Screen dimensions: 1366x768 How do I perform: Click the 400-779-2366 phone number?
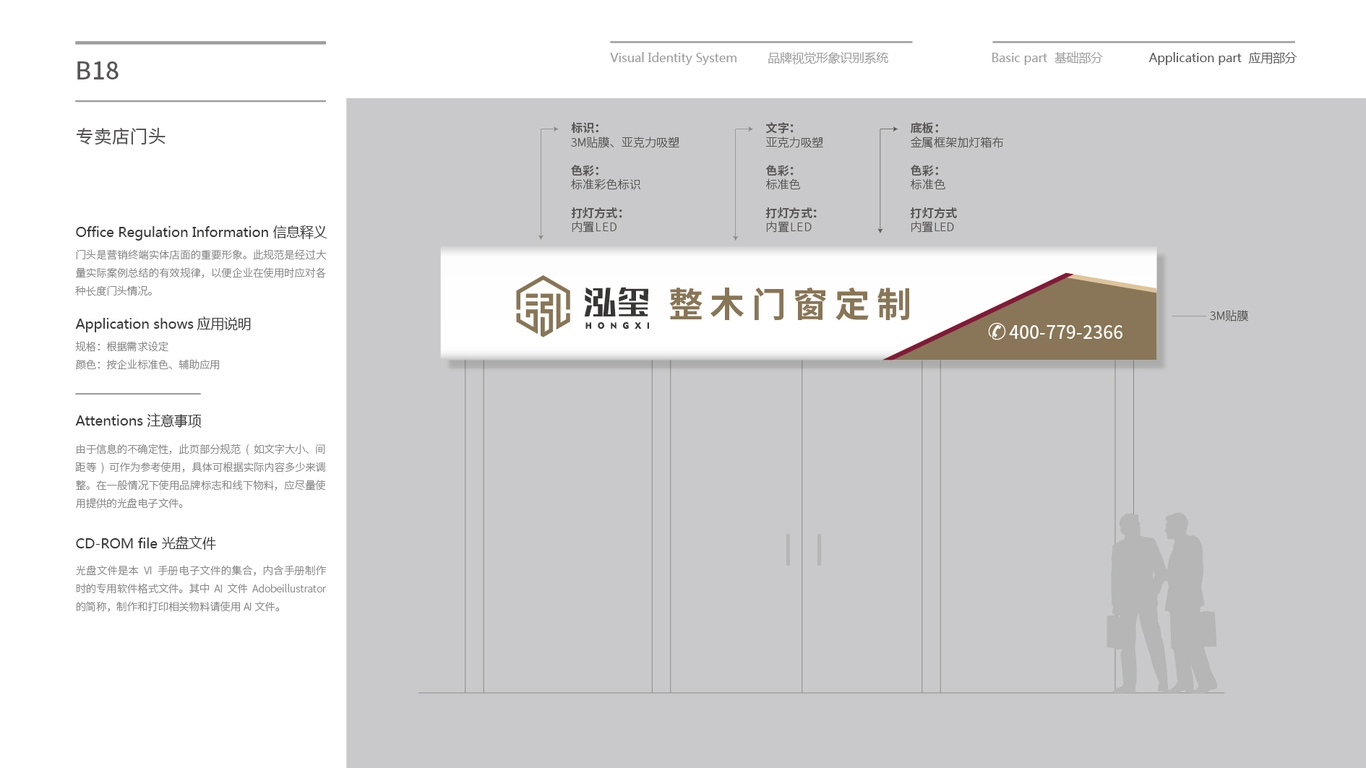pos(1066,332)
